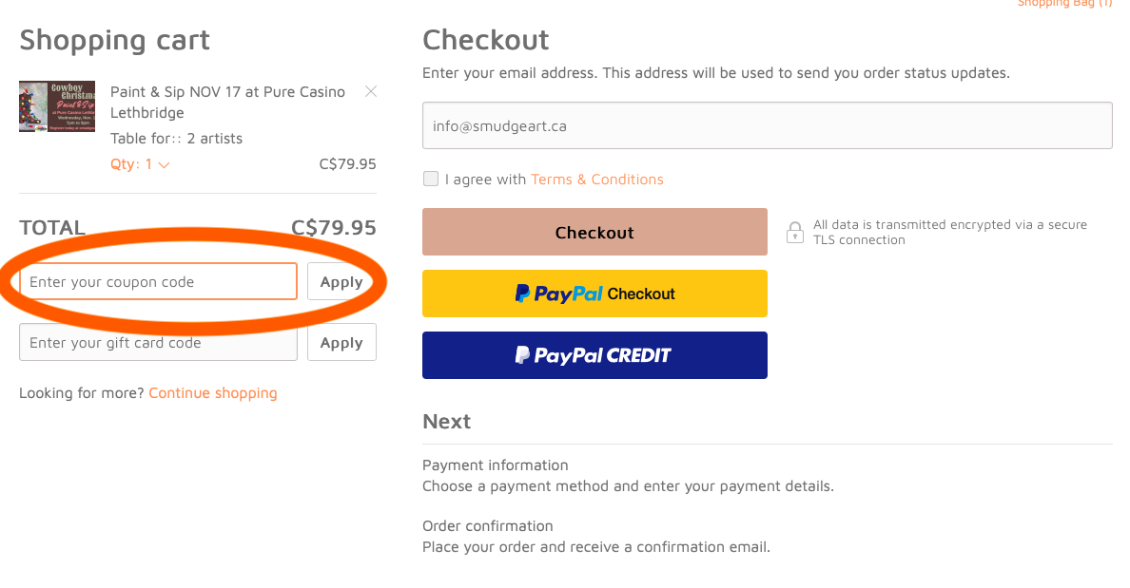Open the Cowboy Christmas product thumbnail
Image resolution: width=1130 pixels, height=588 pixels.
click(x=57, y=107)
